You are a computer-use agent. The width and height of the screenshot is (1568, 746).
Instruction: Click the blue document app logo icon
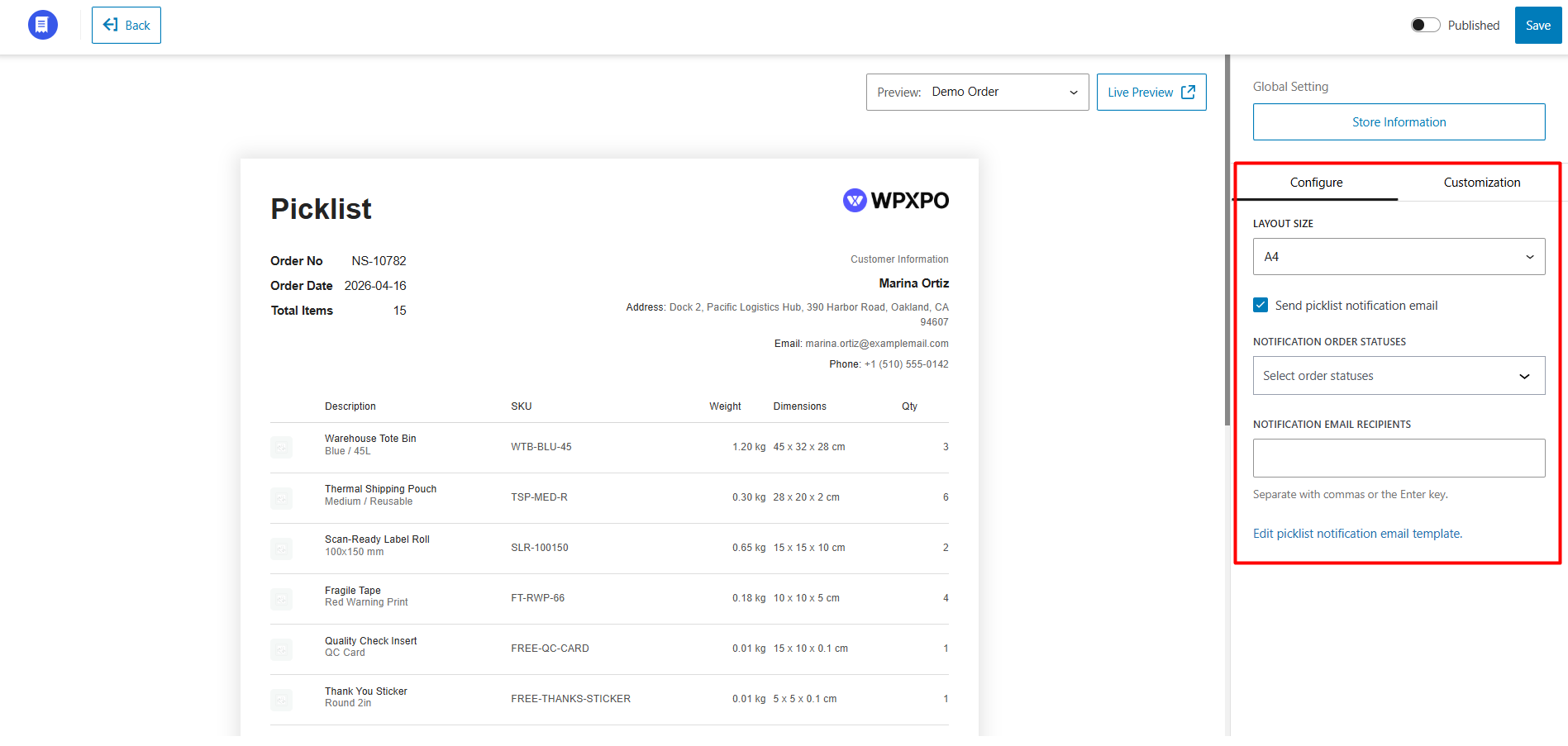coord(43,25)
